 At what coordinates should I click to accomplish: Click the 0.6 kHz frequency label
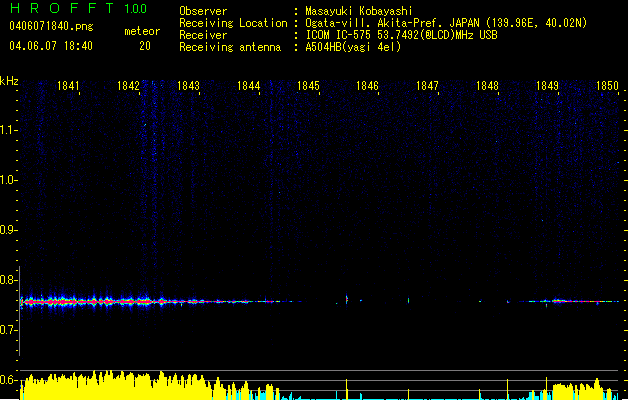(x=8, y=380)
